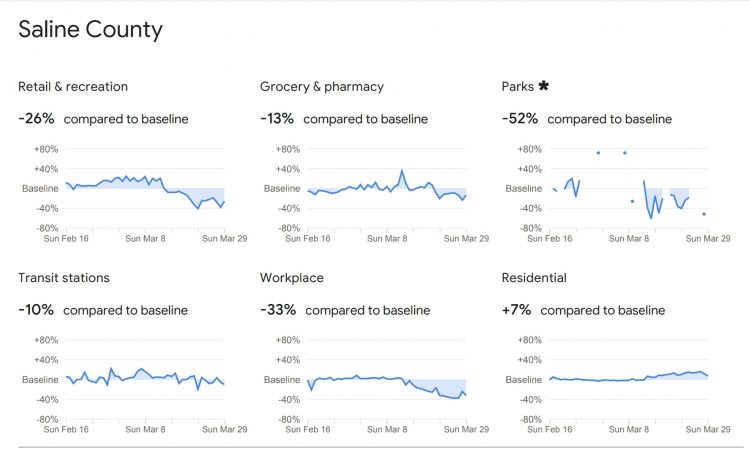
Task: Click the asterisk next to Parks
Action: click(544, 86)
